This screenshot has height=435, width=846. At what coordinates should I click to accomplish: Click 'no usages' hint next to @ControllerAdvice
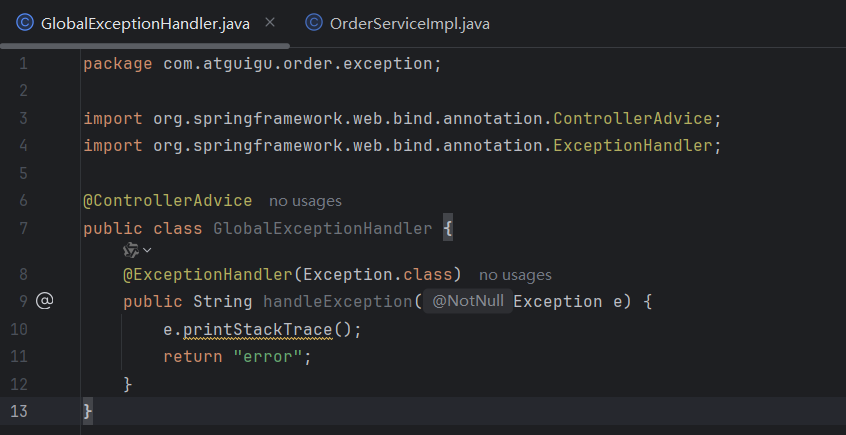[305, 201]
